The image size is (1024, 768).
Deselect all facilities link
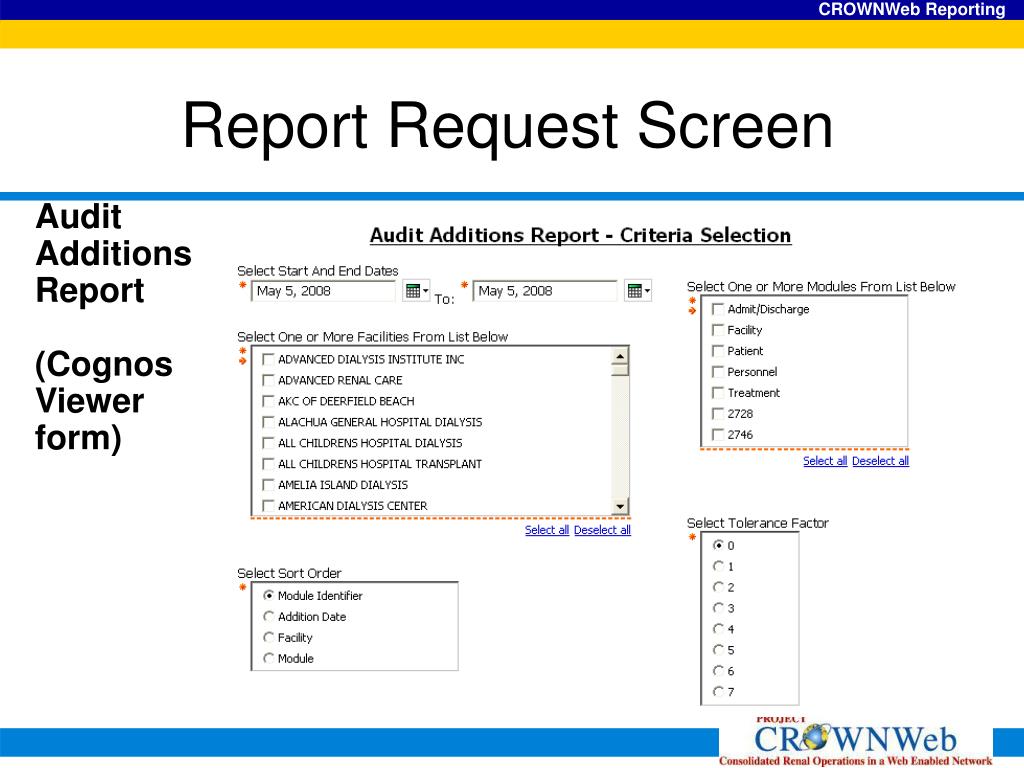pos(602,530)
